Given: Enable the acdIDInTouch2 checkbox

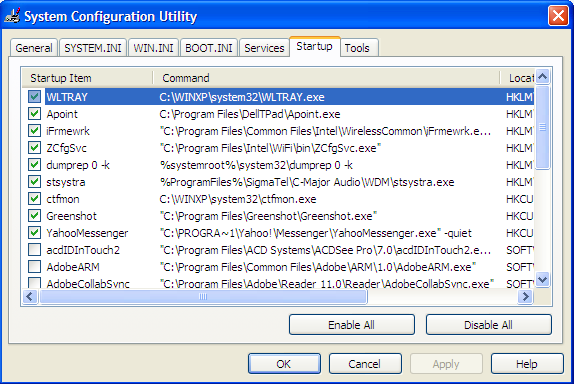Looking at the screenshot, I should pos(34,250).
